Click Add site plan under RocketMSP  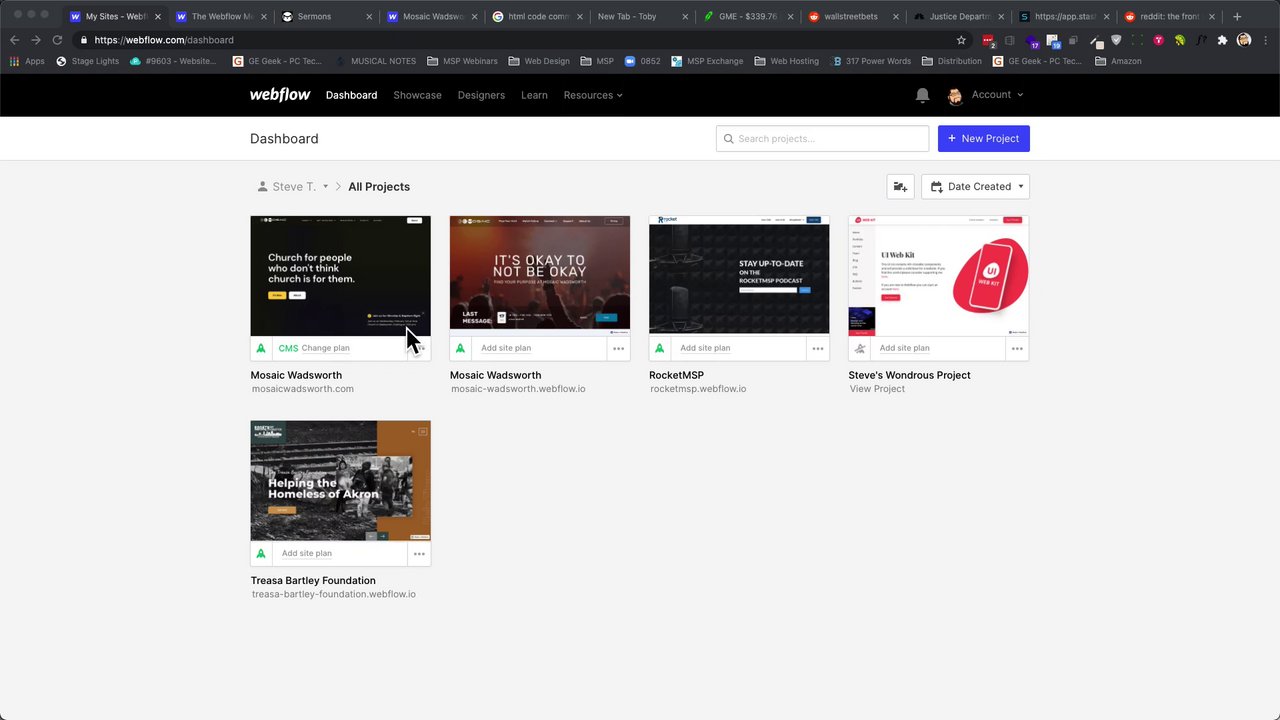[x=705, y=348]
